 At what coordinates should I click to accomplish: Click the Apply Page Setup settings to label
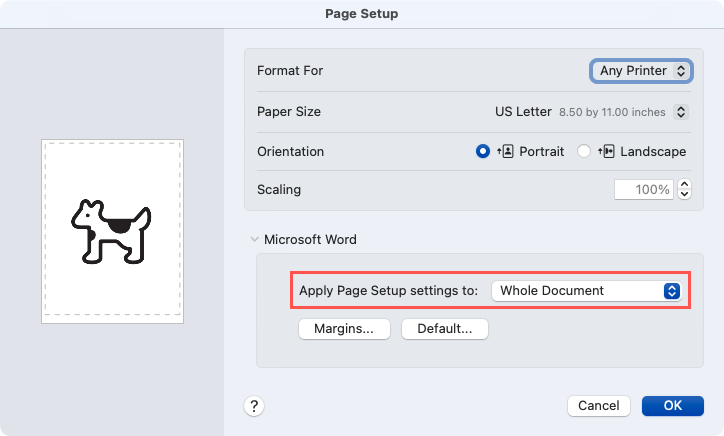(x=388, y=291)
